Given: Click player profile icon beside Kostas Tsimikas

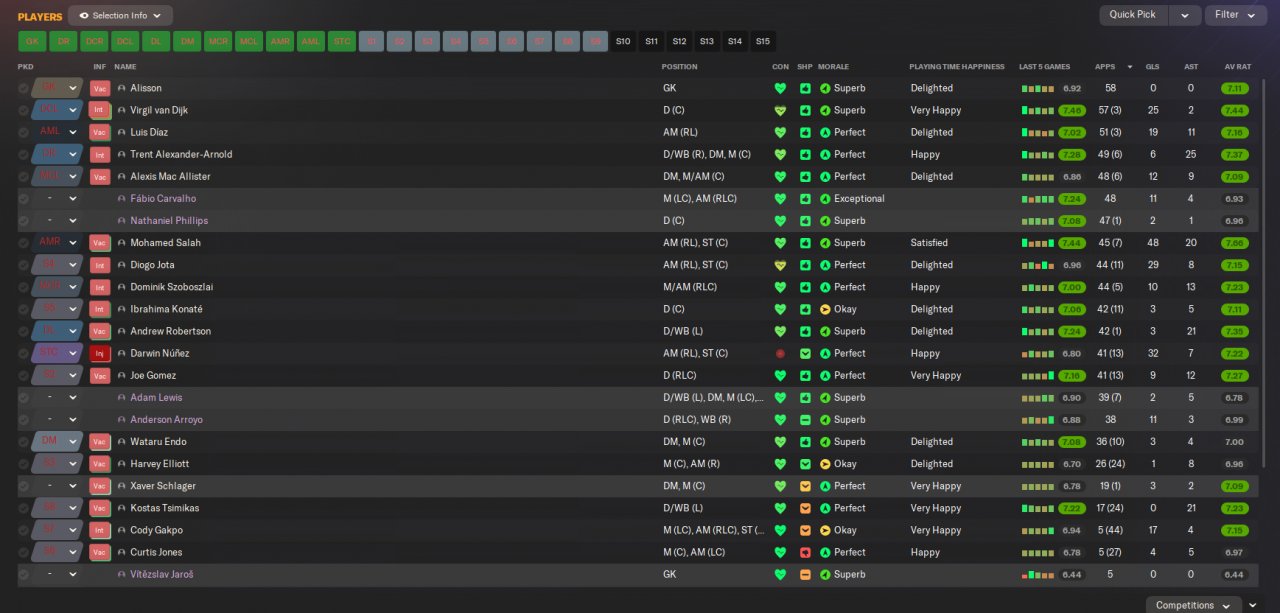Looking at the screenshot, I should point(122,508).
